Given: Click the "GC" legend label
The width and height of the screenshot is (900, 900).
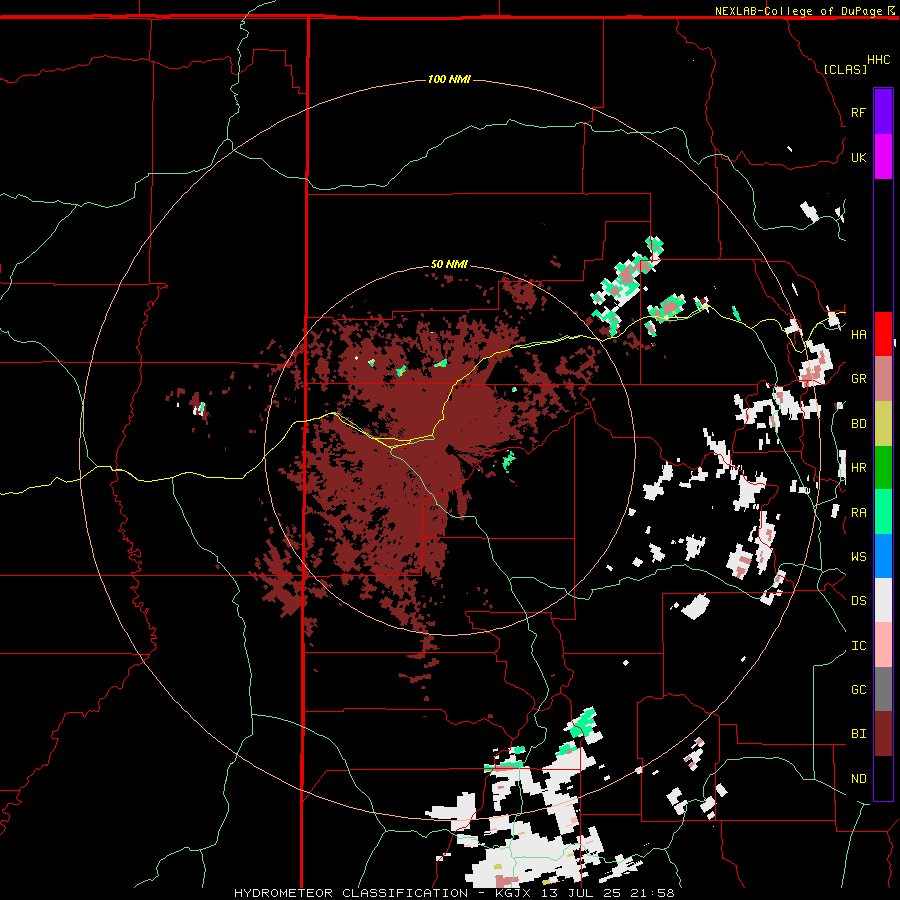Looking at the screenshot, I should [858, 690].
